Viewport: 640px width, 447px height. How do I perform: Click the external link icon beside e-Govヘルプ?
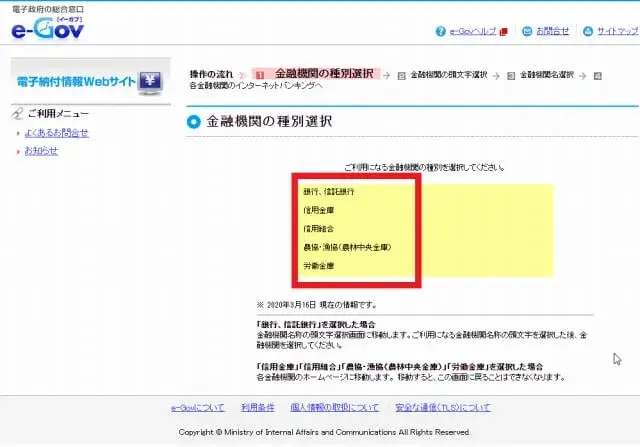504,32
